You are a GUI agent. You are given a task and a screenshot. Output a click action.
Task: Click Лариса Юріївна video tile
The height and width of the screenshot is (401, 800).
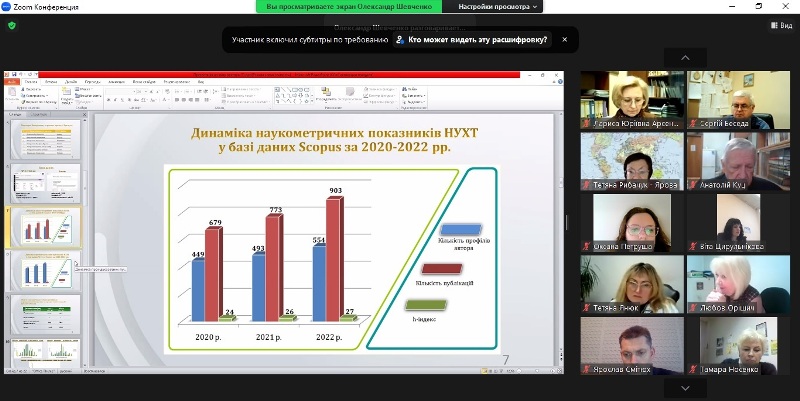[632, 99]
